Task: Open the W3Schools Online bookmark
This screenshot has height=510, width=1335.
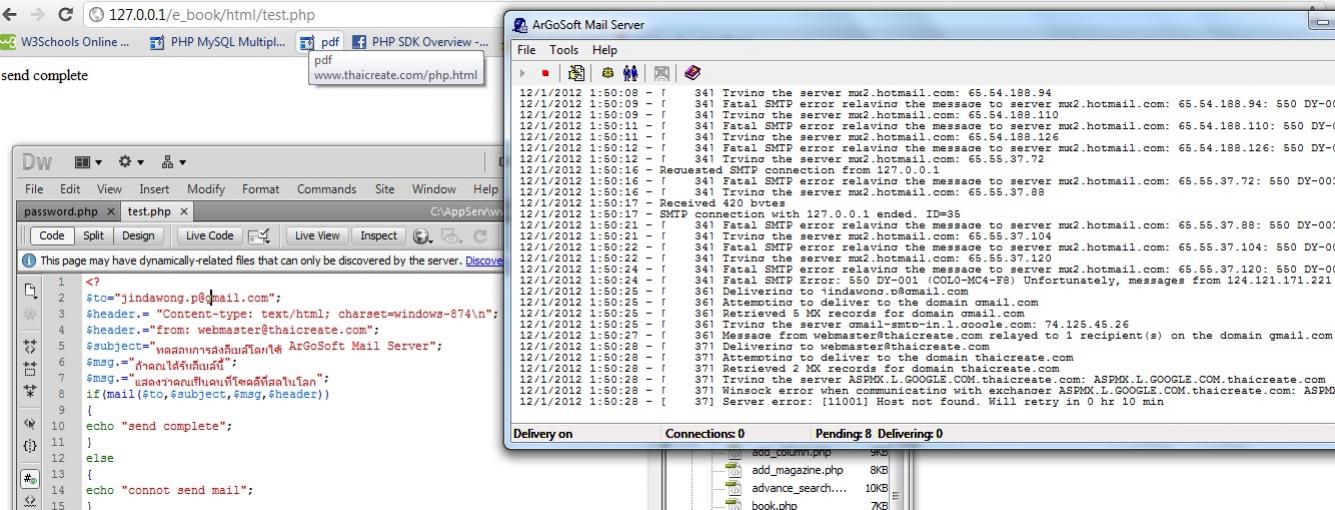Action: 66,42
